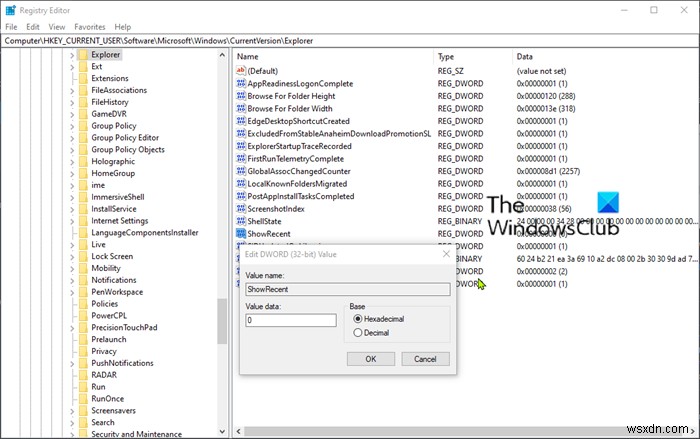Screen dimensions: 700x439
Task: Click the ShowRecent DWORD icon
Action: click(241, 233)
